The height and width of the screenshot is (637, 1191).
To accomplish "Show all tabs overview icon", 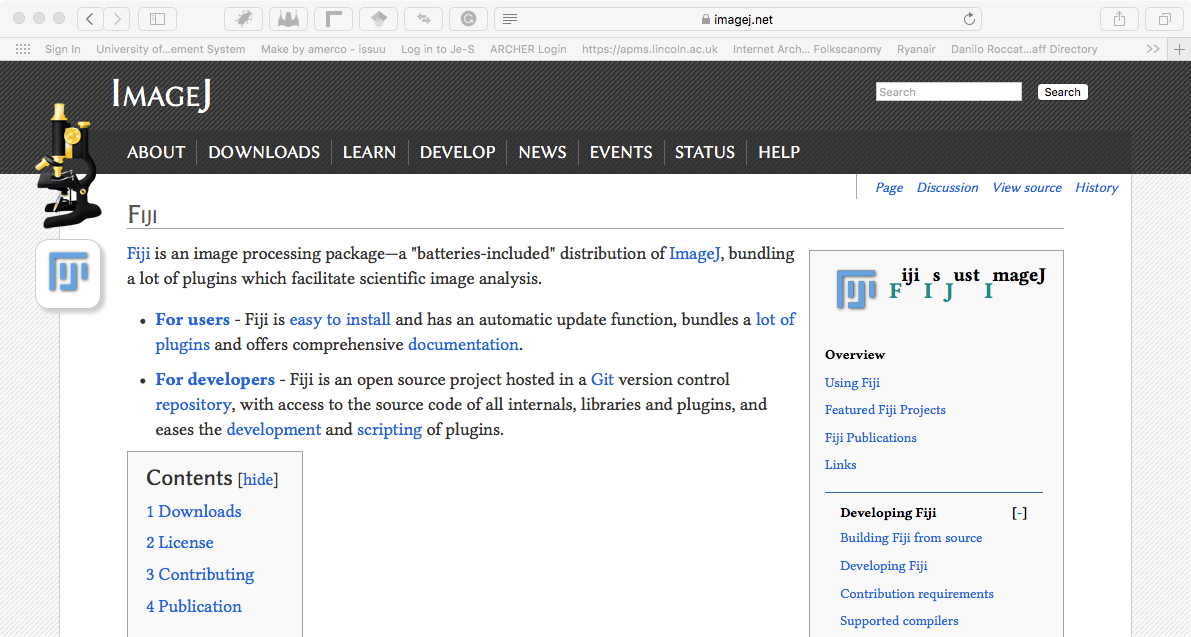I will point(1164,19).
